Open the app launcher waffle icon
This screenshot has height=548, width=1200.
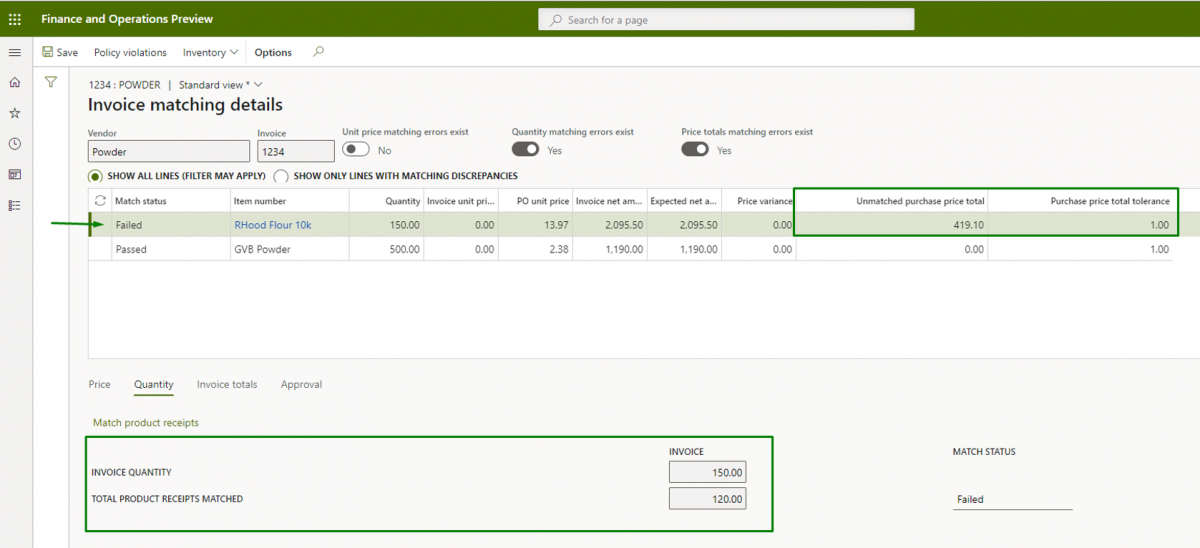coord(14,19)
